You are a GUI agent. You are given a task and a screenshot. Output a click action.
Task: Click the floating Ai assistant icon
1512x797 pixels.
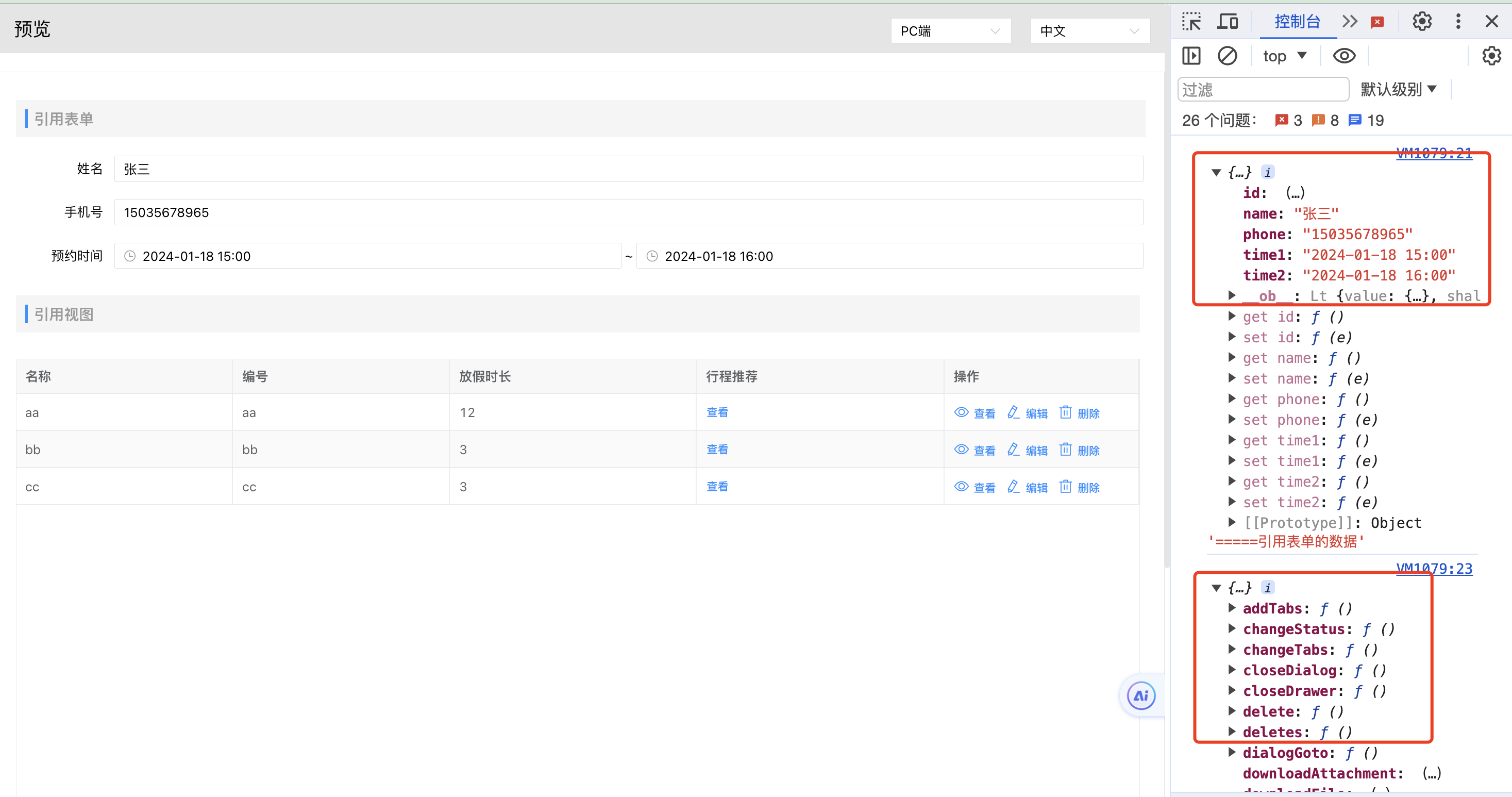click(x=1141, y=696)
